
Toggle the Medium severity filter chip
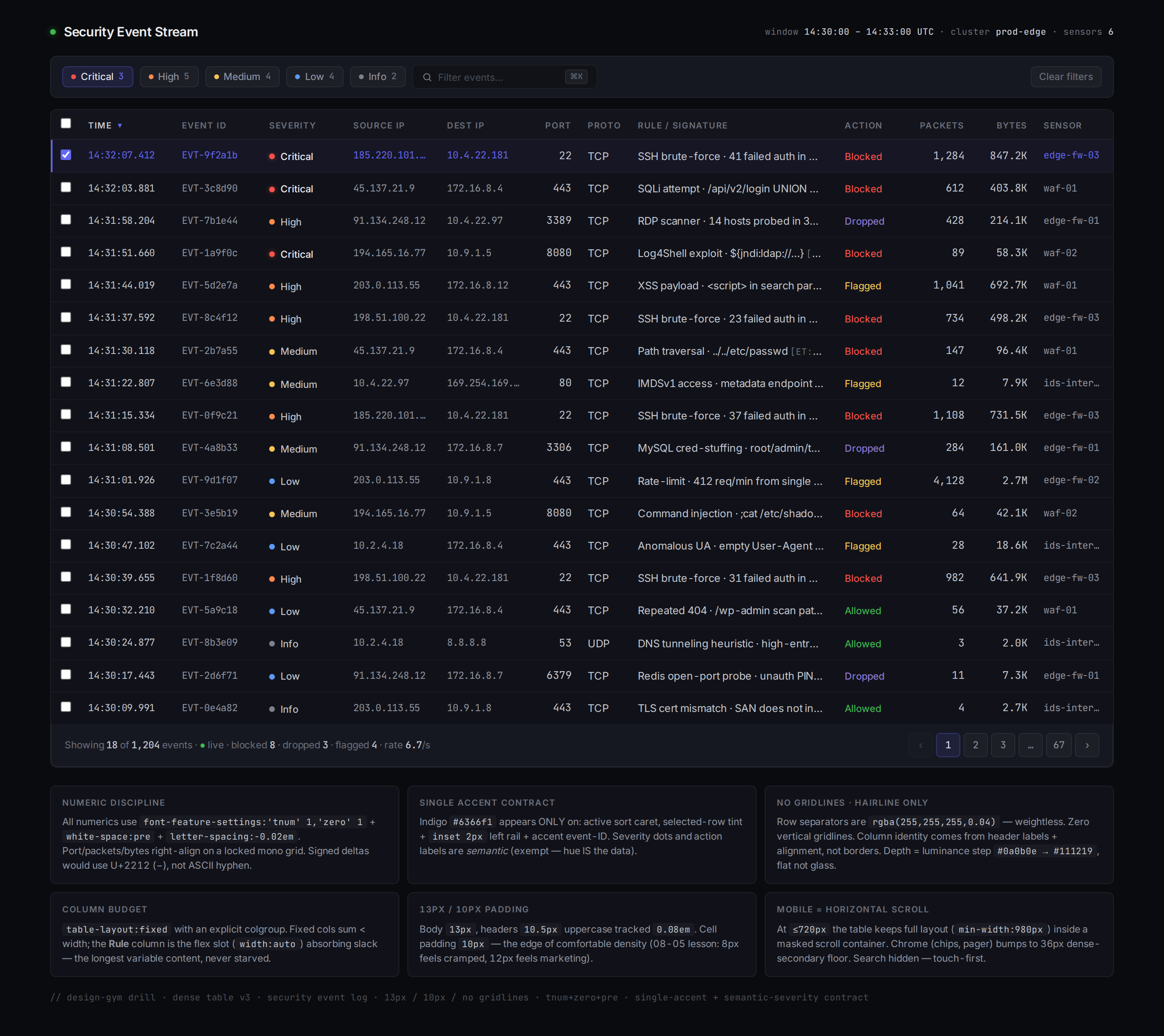point(242,76)
